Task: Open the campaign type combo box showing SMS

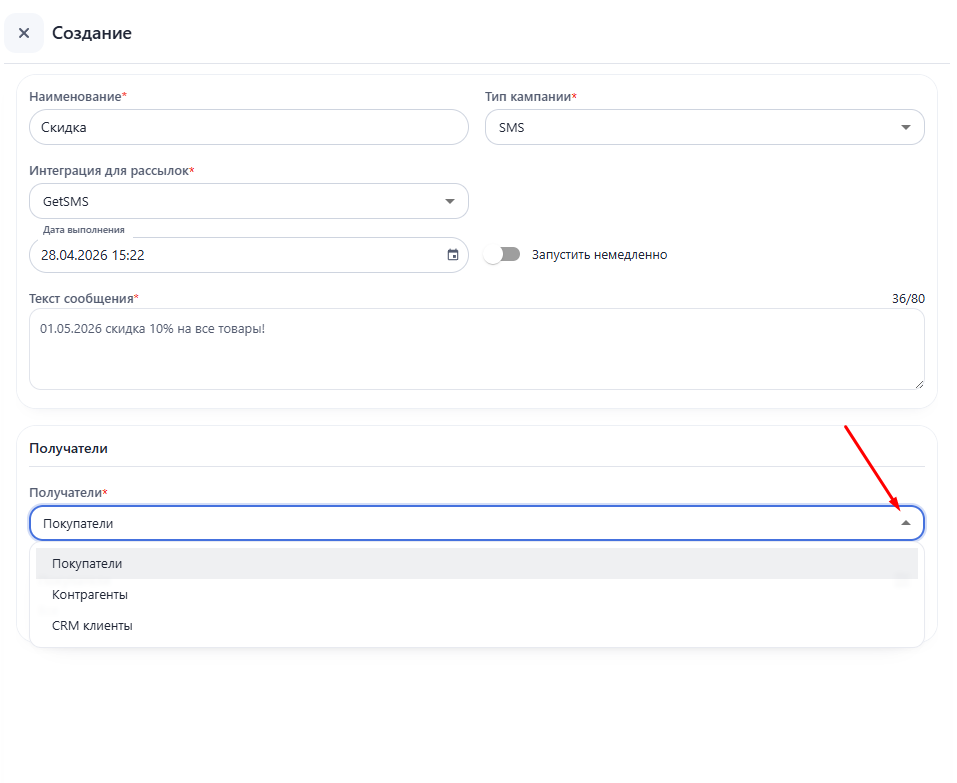Action: coord(690,127)
